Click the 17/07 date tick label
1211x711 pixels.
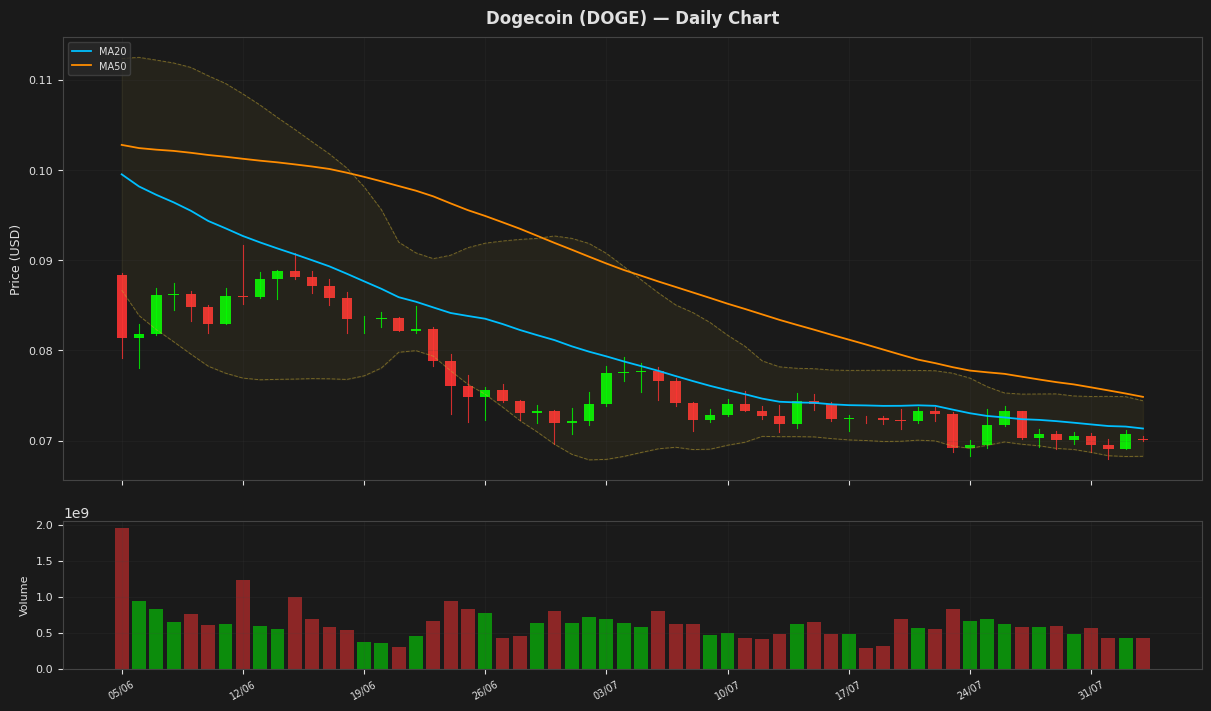coord(846,690)
